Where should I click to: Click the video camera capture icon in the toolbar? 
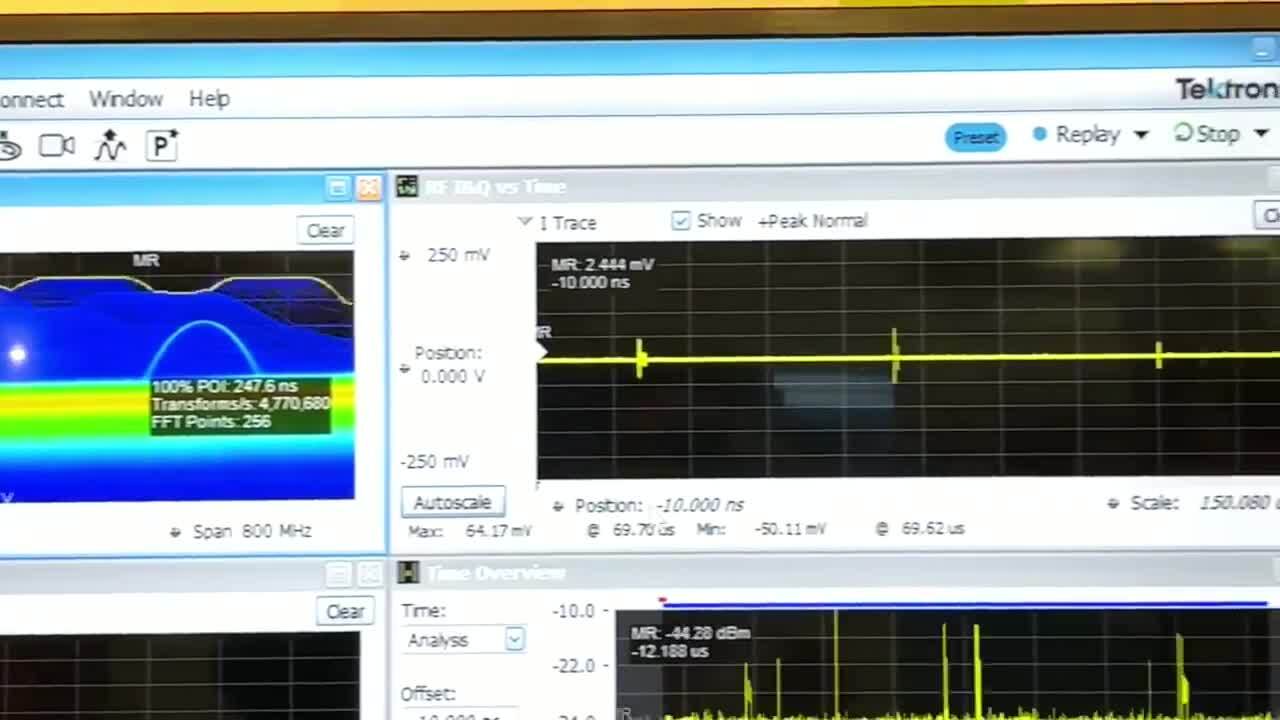[x=57, y=145]
